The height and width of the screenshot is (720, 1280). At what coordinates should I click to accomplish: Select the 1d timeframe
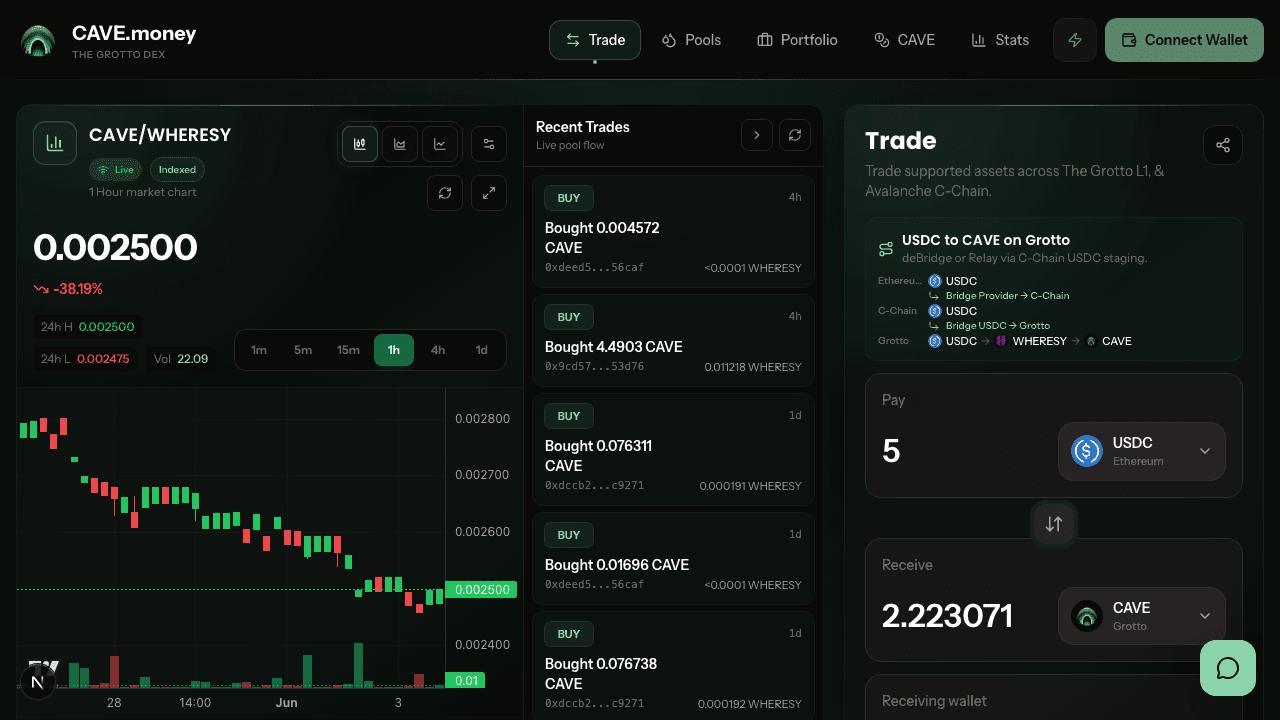tap(481, 350)
